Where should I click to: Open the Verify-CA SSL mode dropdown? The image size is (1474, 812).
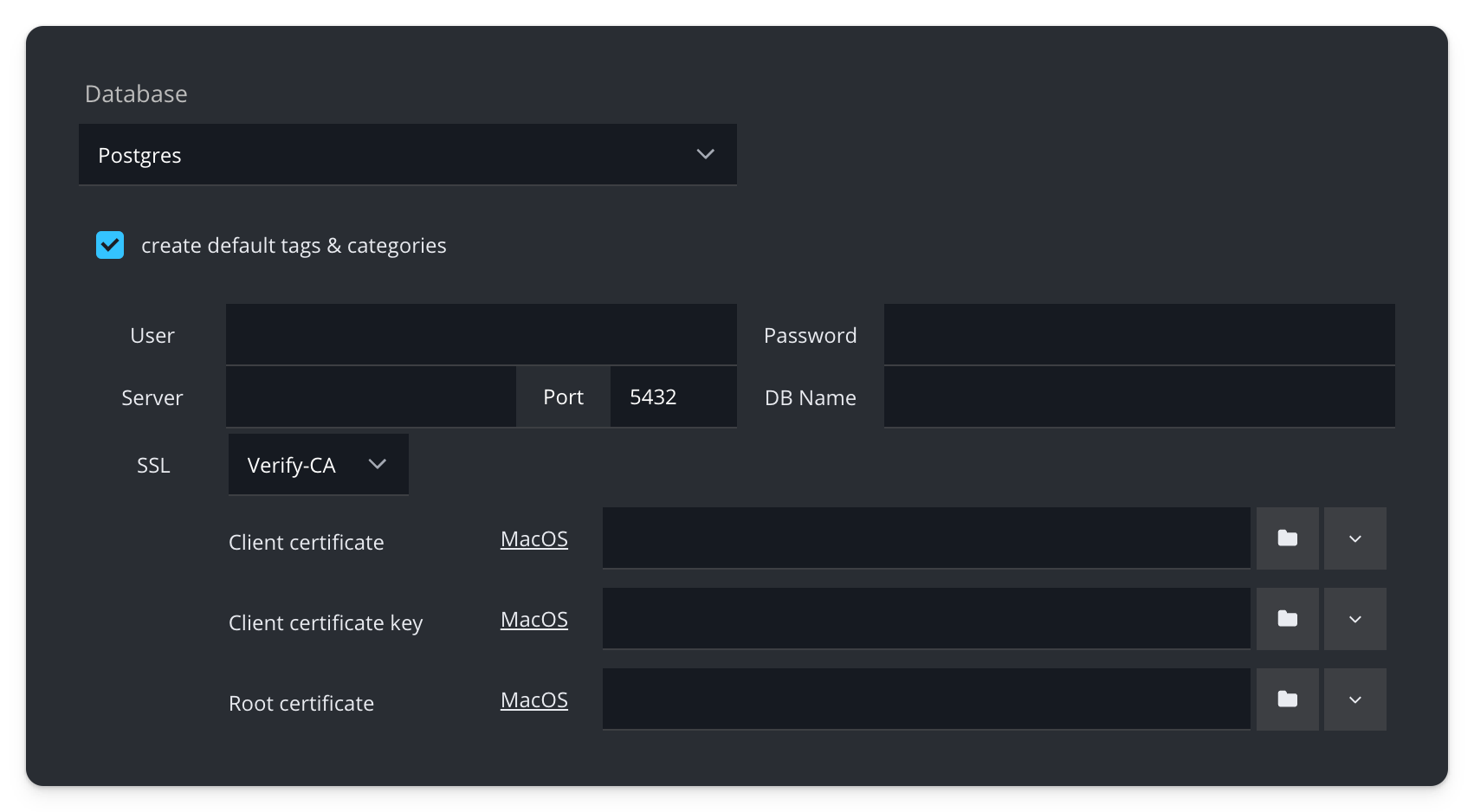pyautogui.click(x=318, y=465)
